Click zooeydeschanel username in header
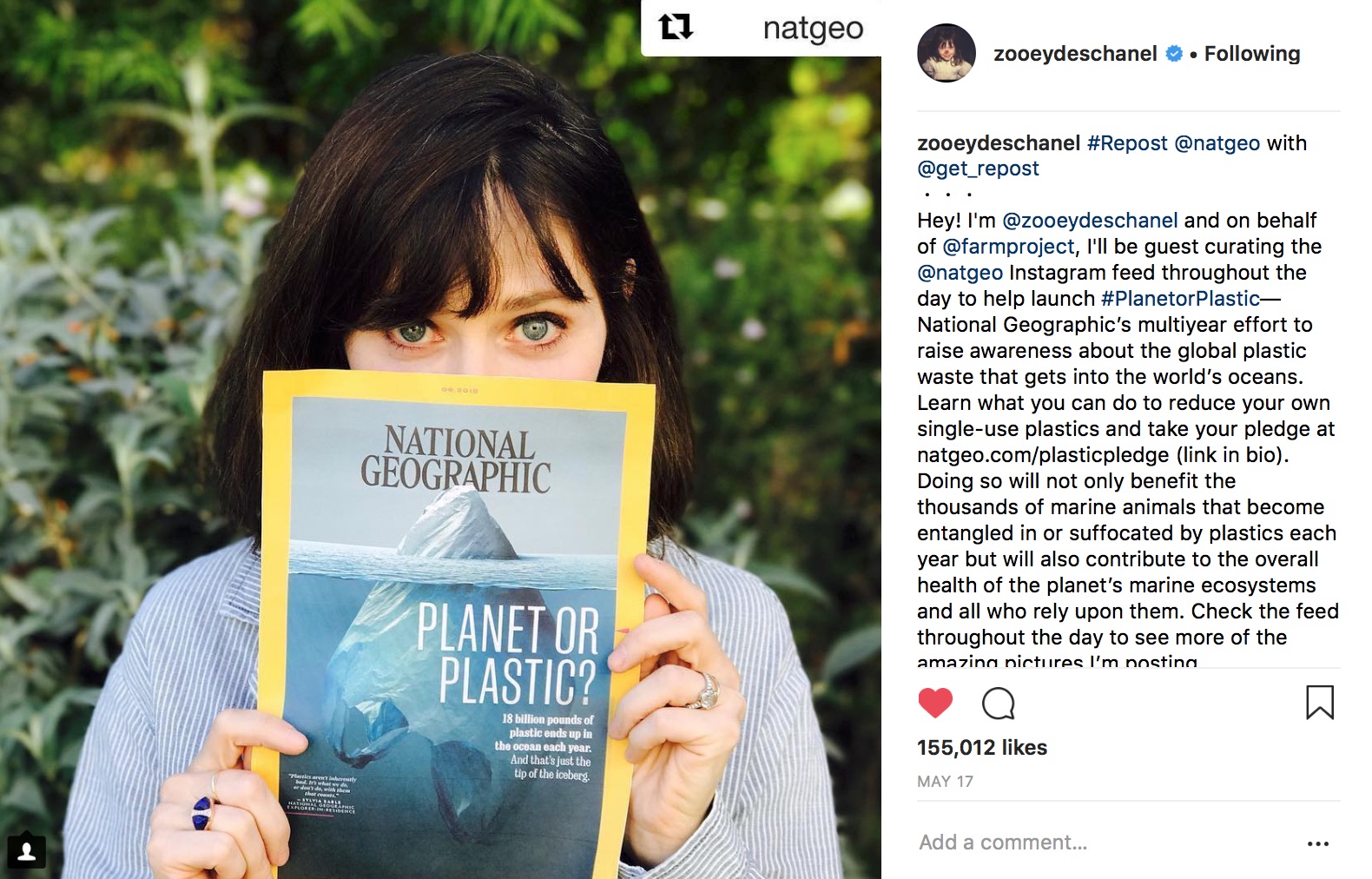This screenshot has width=1372, height=879. point(1075,54)
